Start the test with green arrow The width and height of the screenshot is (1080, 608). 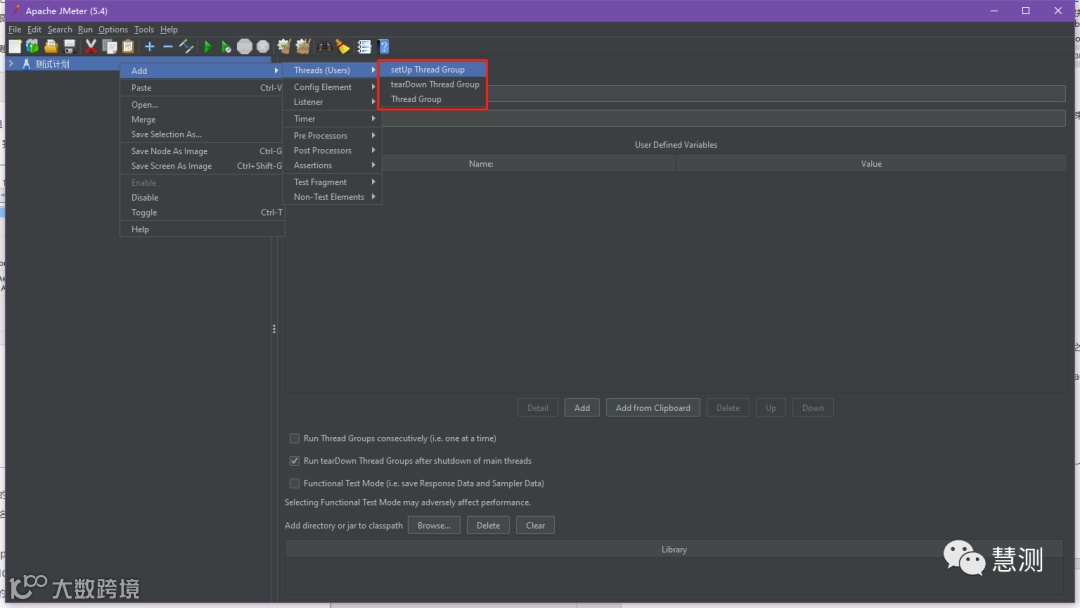pos(207,47)
